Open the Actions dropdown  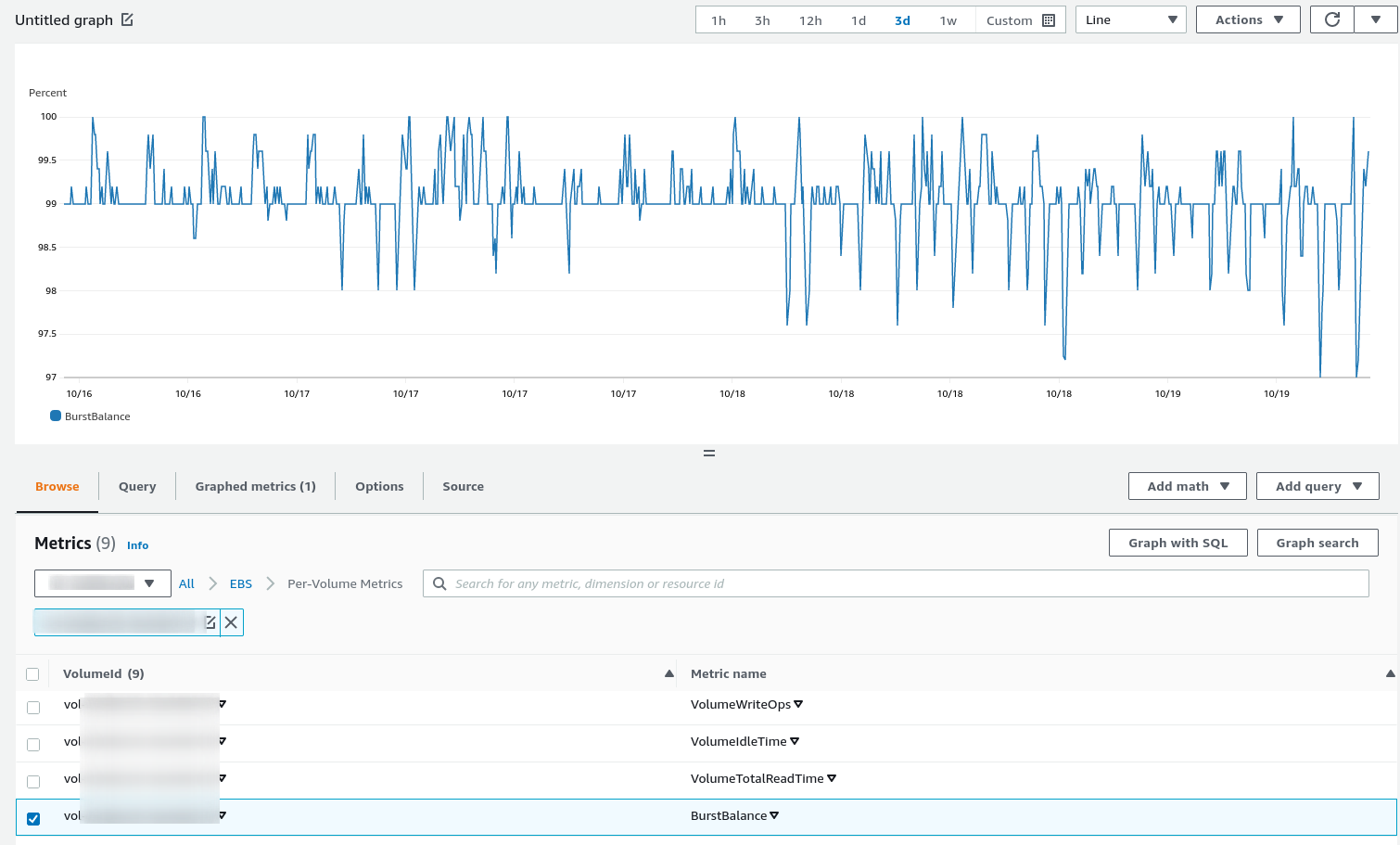1248,19
